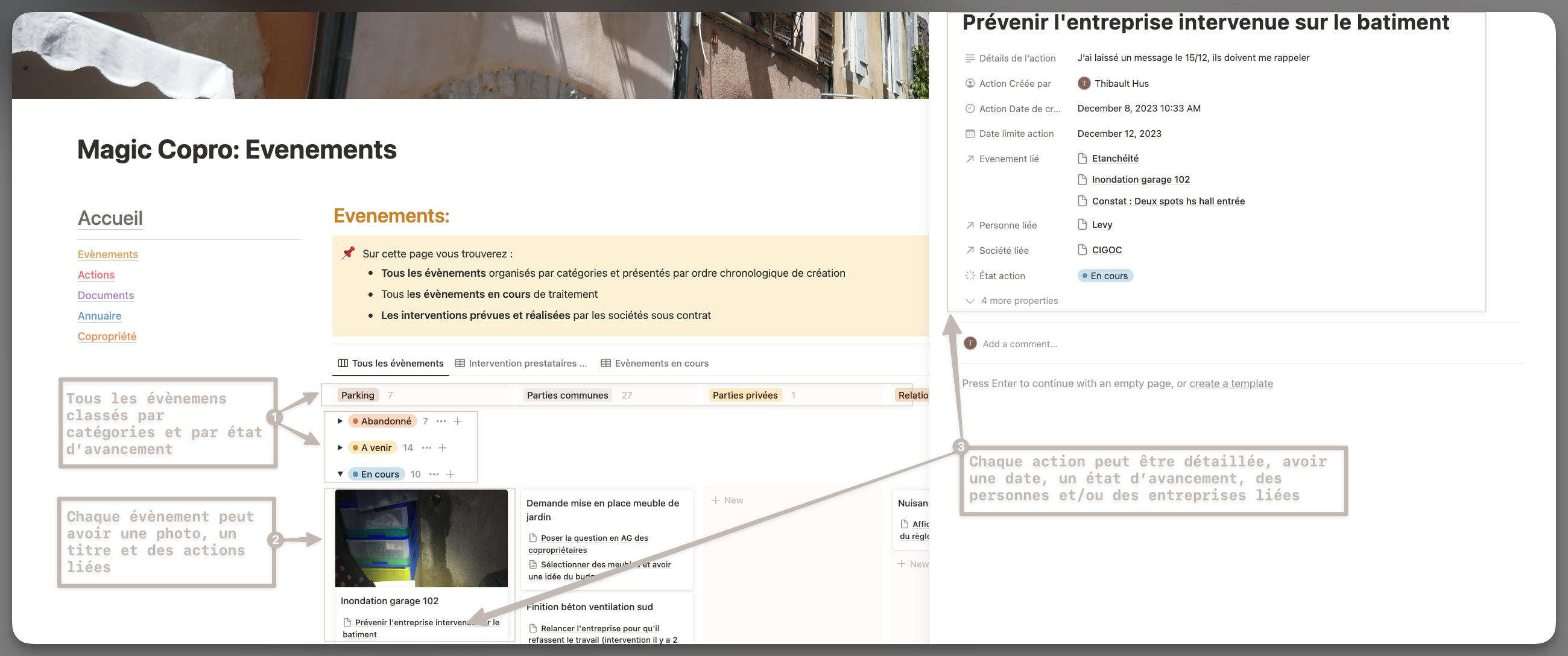This screenshot has height=656, width=1568.
Task: Open the Documents sidebar link
Action: coord(106,295)
